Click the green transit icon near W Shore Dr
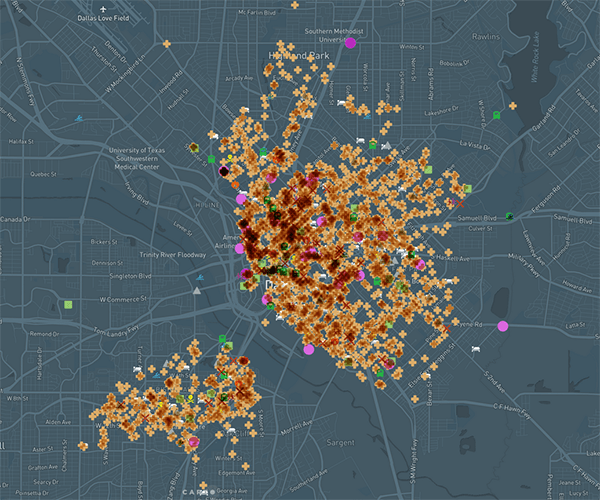Screen dimensions: 600x500 coord(496,115)
